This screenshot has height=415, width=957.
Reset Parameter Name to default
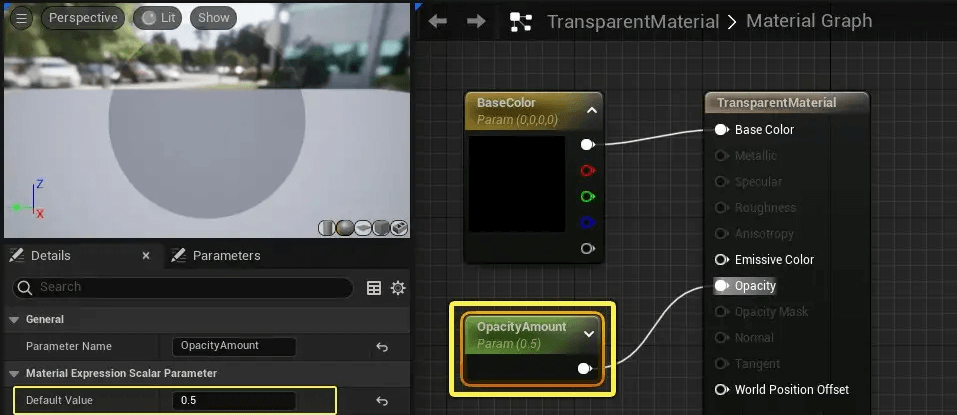pyautogui.click(x=382, y=347)
